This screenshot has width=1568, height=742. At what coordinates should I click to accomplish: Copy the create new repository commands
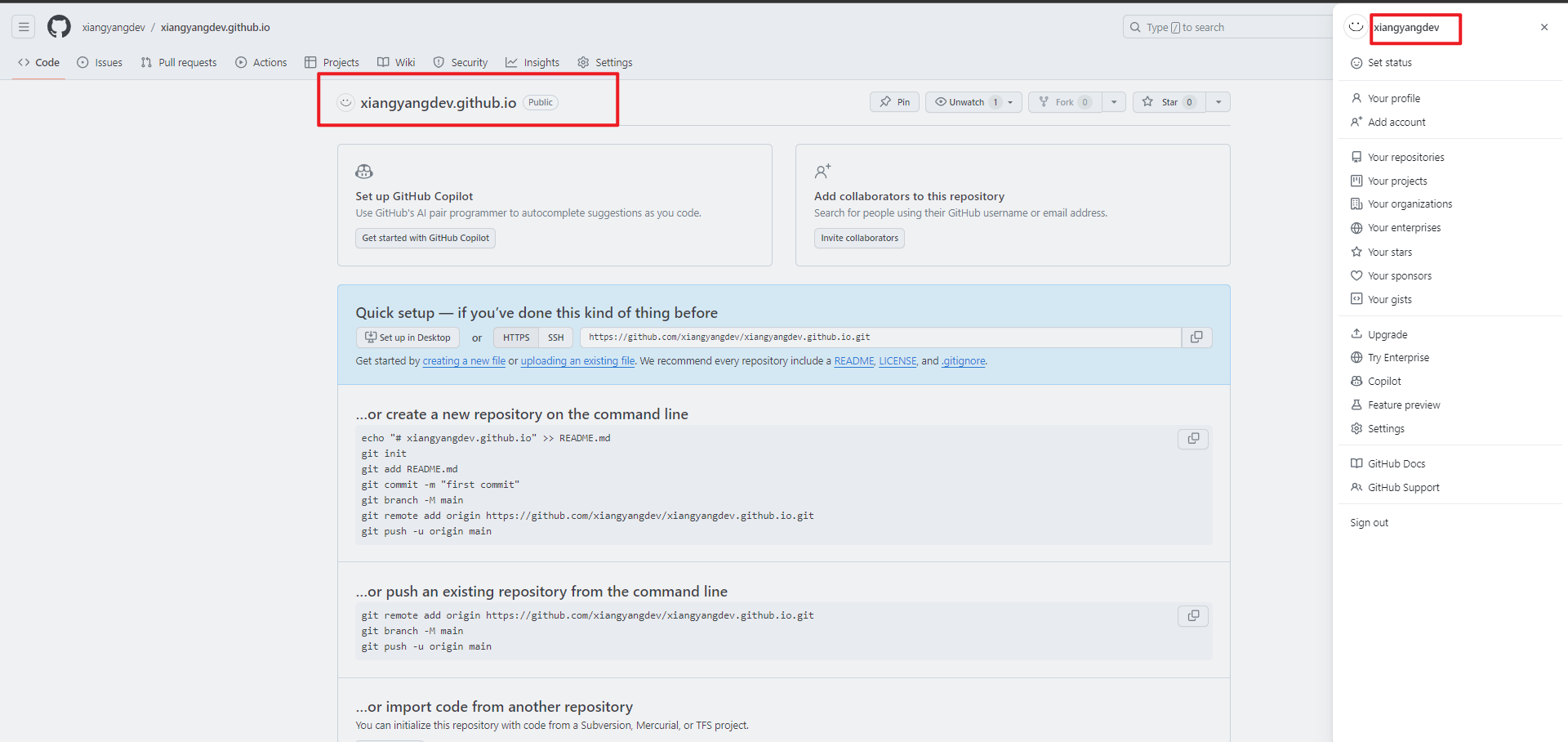pos(1193,439)
